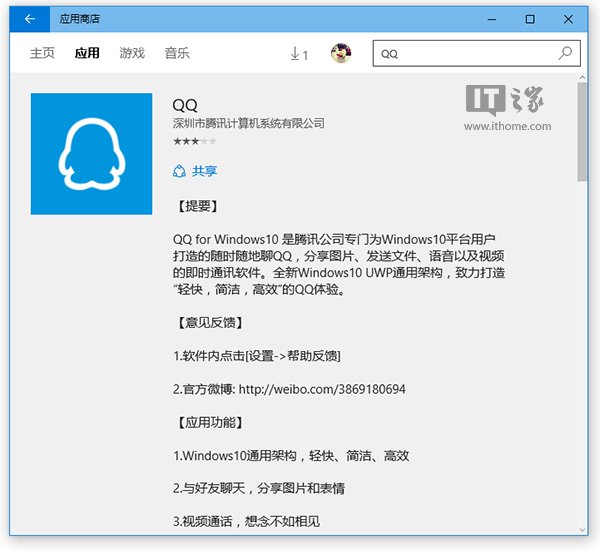Click the QQ app title text

tap(185, 105)
